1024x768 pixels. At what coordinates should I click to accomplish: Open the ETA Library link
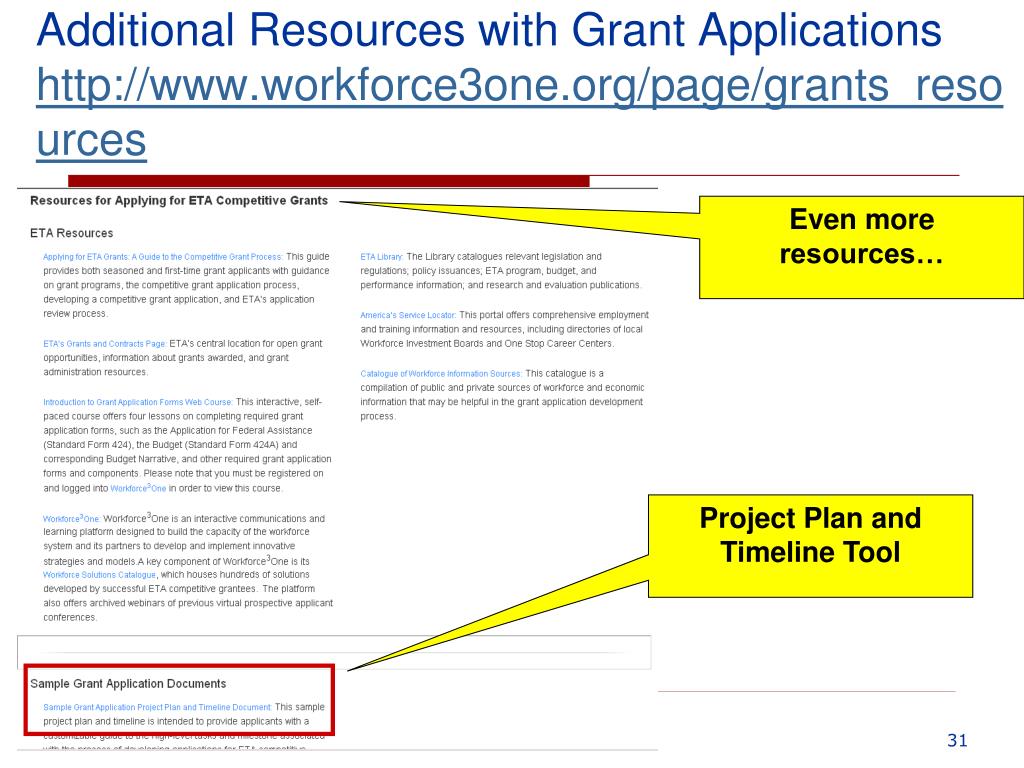point(381,257)
